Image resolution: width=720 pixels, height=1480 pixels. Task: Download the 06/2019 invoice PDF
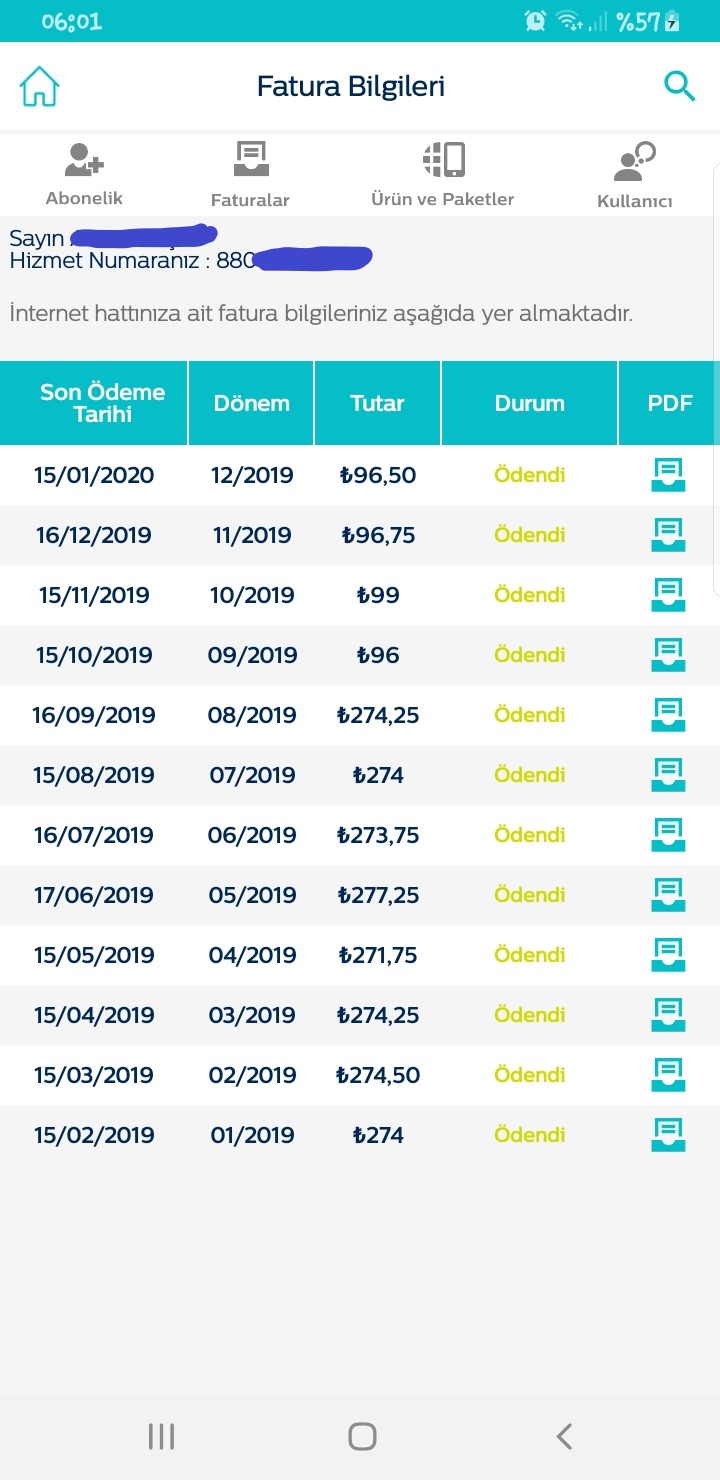[668, 835]
